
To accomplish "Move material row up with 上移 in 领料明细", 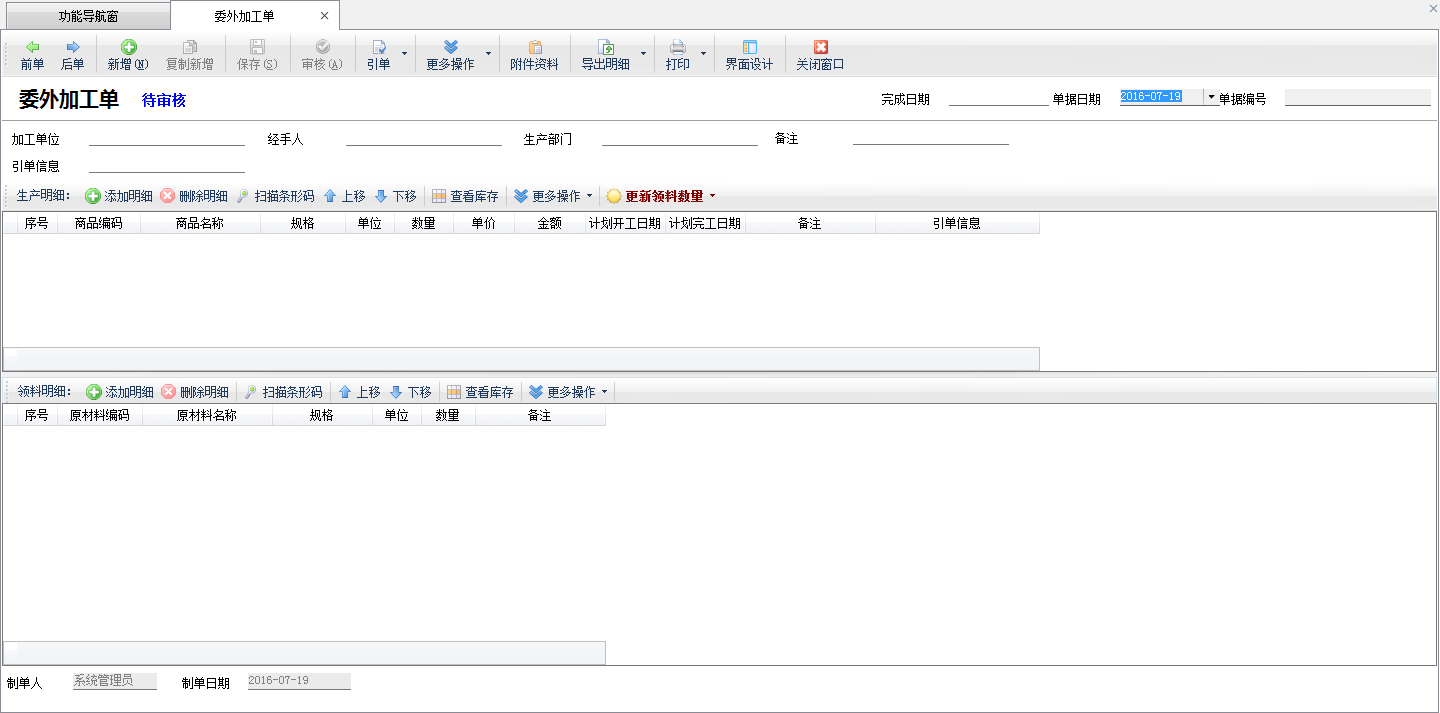I will click(x=359, y=392).
